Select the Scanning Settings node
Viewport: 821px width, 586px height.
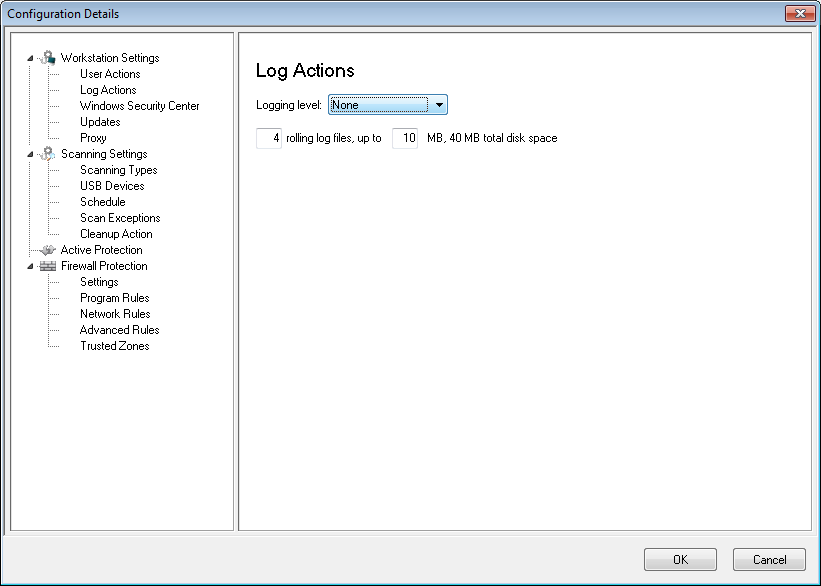[104, 154]
